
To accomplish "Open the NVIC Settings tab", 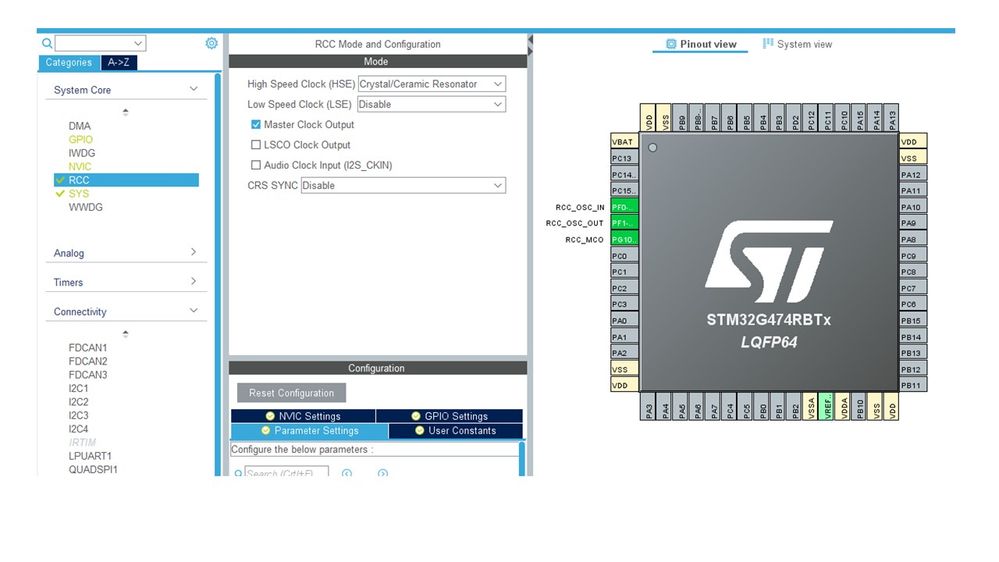I will pyautogui.click(x=303, y=416).
